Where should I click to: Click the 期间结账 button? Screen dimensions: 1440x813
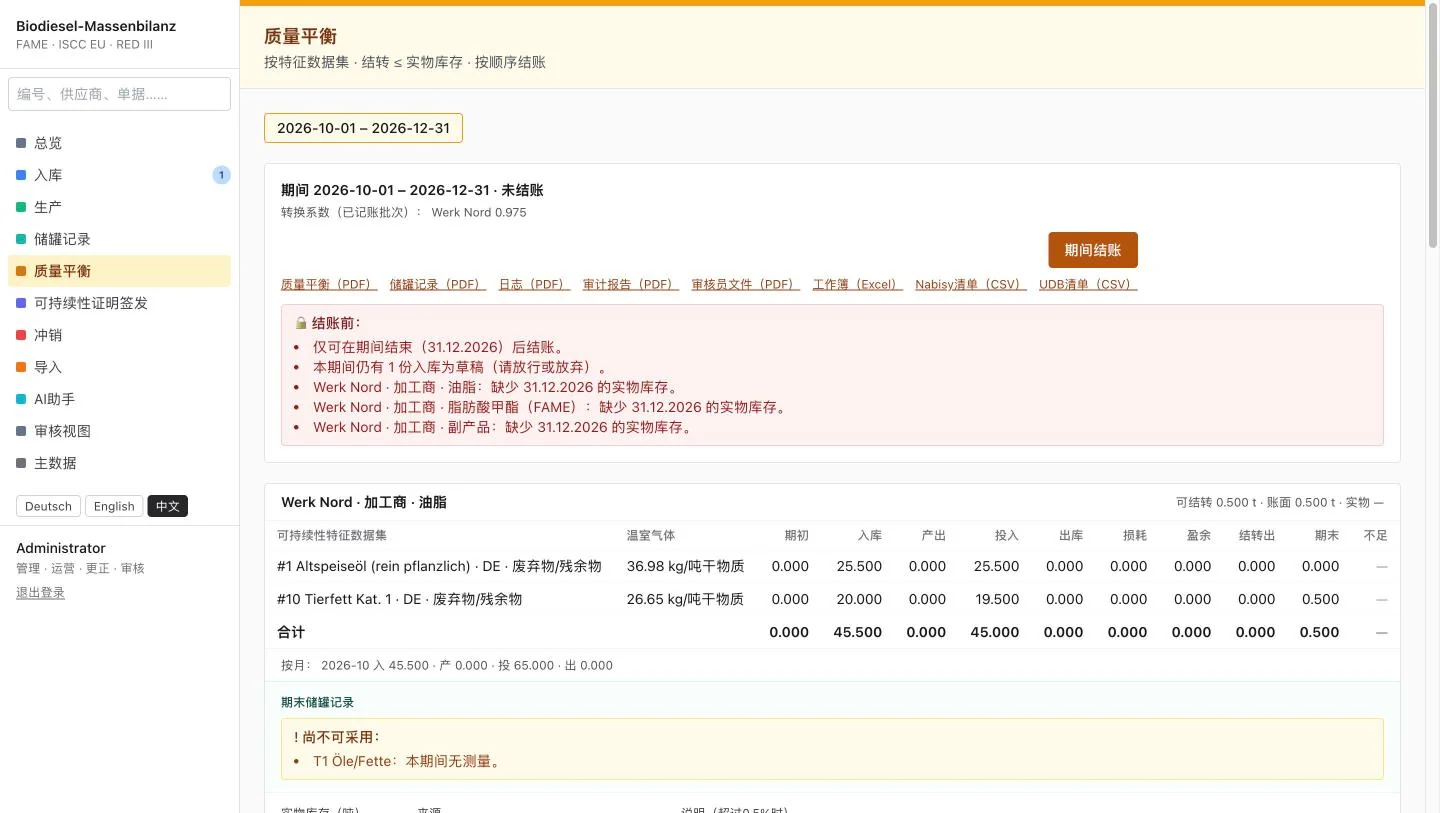1093,250
